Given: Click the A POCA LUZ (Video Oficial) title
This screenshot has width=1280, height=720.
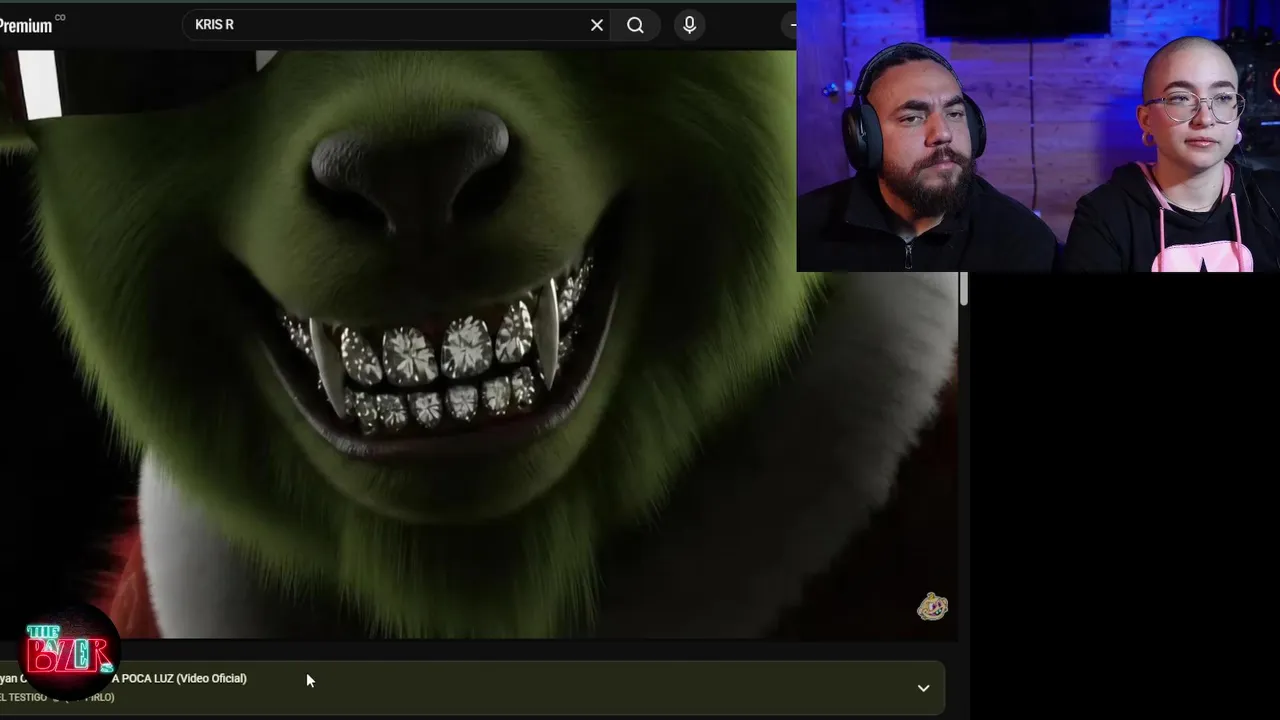Looking at the screenshot, I should [178, 678].
